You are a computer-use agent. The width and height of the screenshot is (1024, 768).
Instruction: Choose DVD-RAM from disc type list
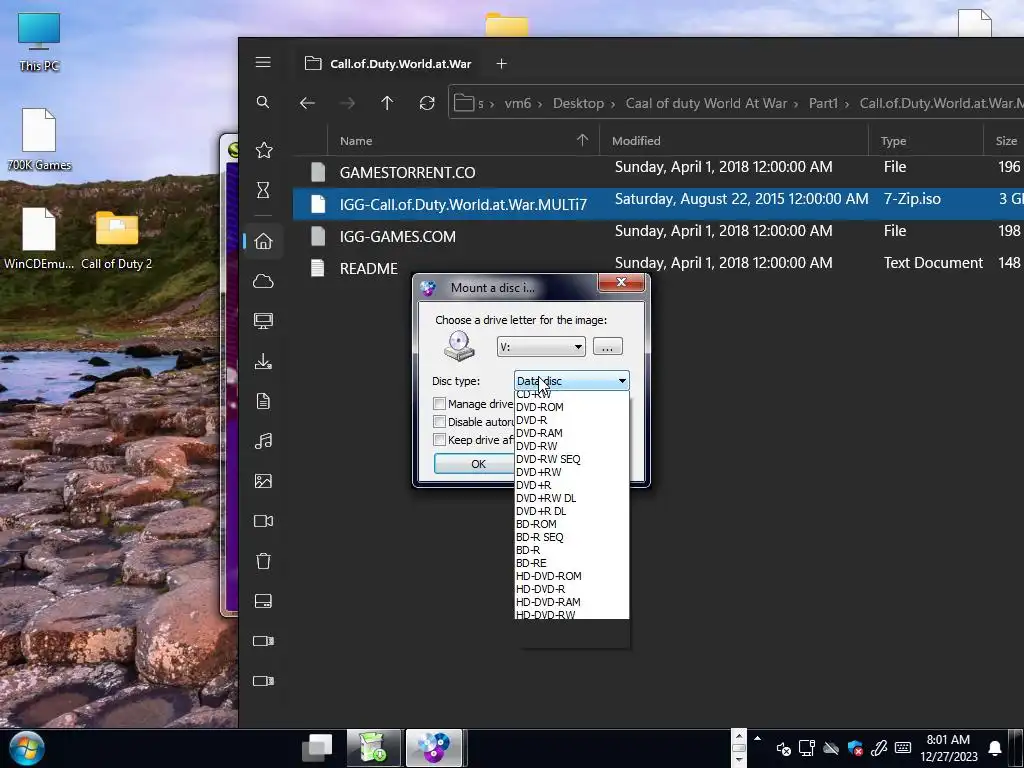571,433
